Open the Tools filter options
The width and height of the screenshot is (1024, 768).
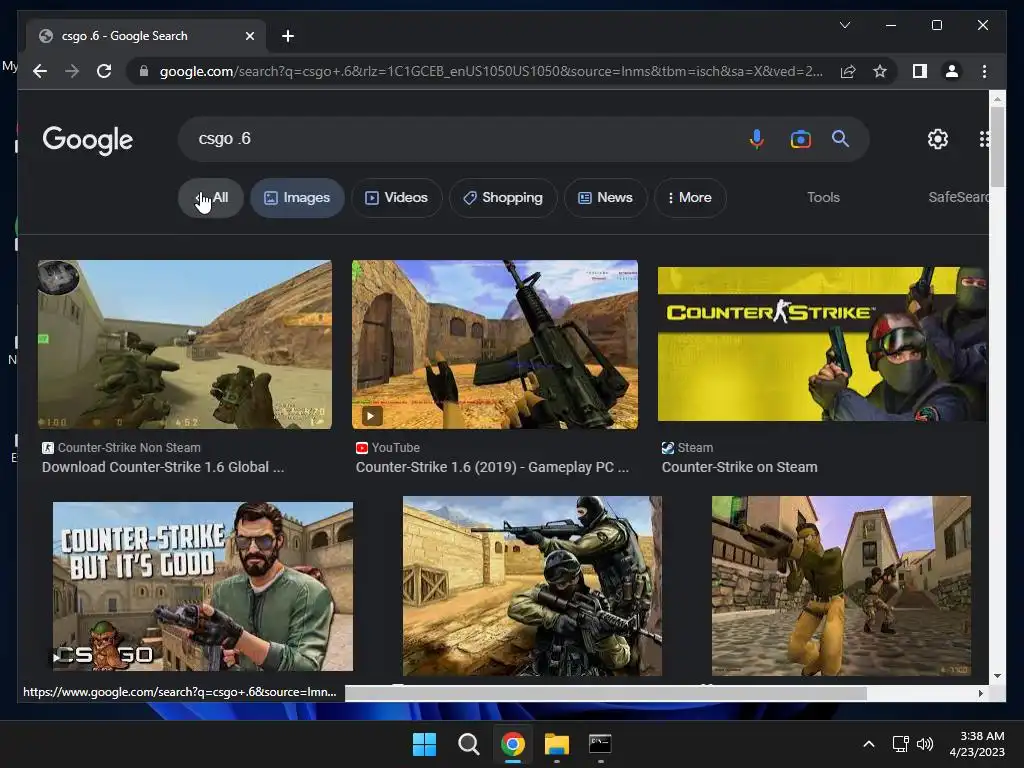(823, 197)
